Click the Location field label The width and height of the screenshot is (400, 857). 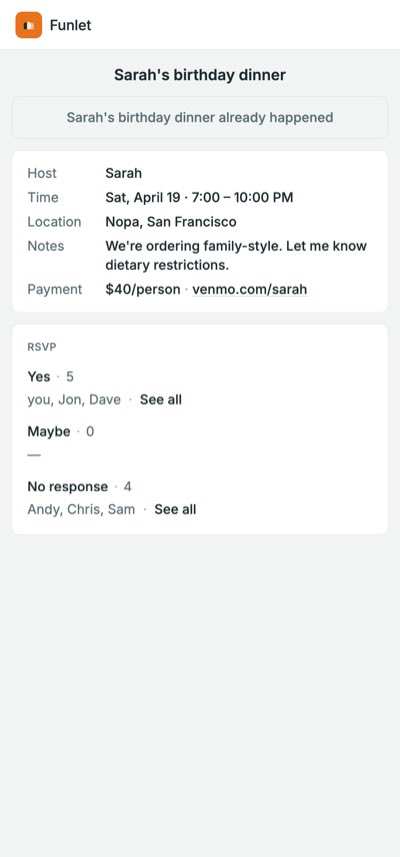click(54, 221)
